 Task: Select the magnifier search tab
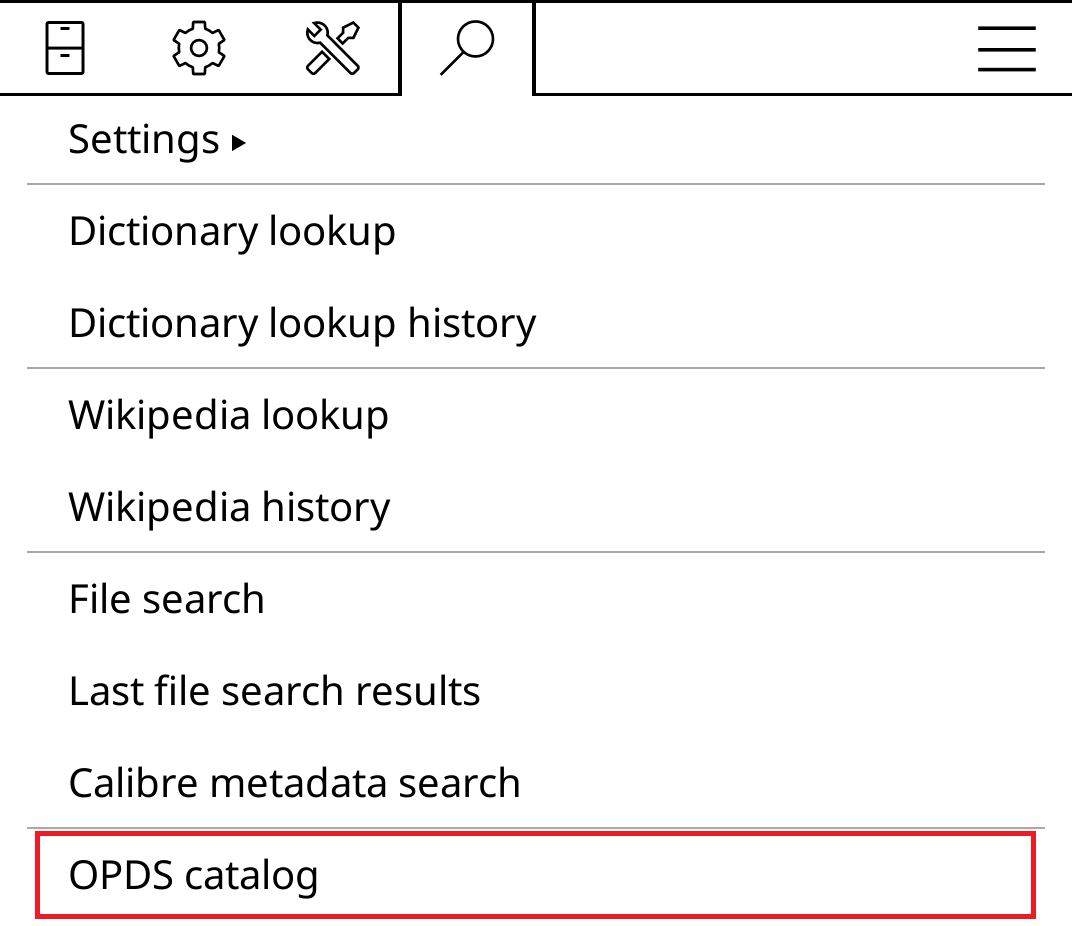coord(467,48)
